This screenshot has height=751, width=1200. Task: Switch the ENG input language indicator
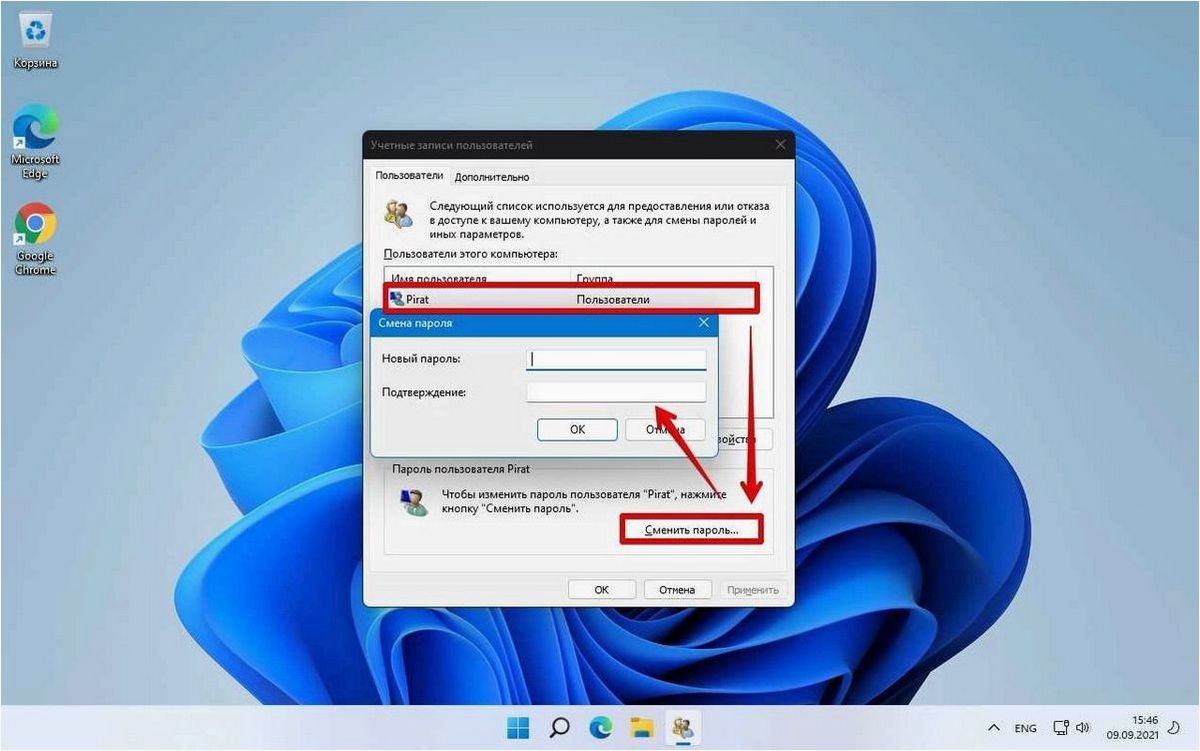pyautogui.click(x=1028, y=727)
